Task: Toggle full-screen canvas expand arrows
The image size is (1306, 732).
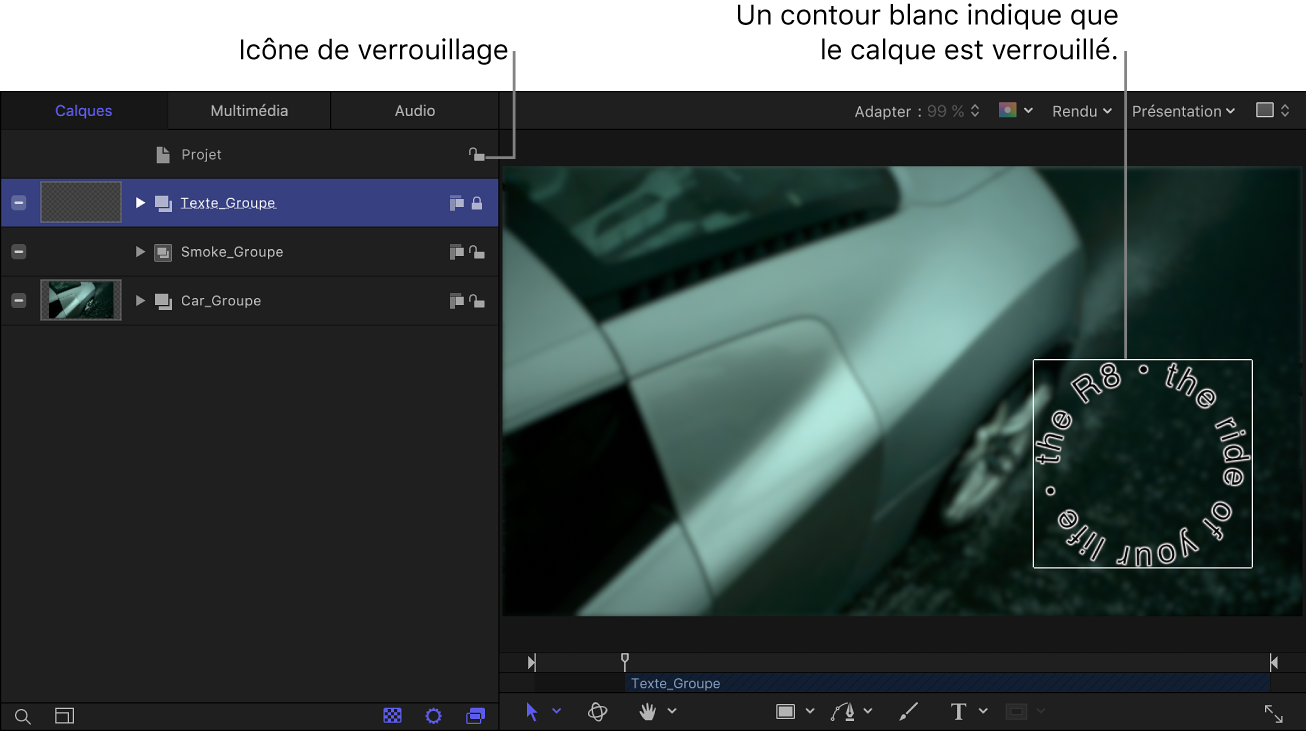Action: 1273,713
